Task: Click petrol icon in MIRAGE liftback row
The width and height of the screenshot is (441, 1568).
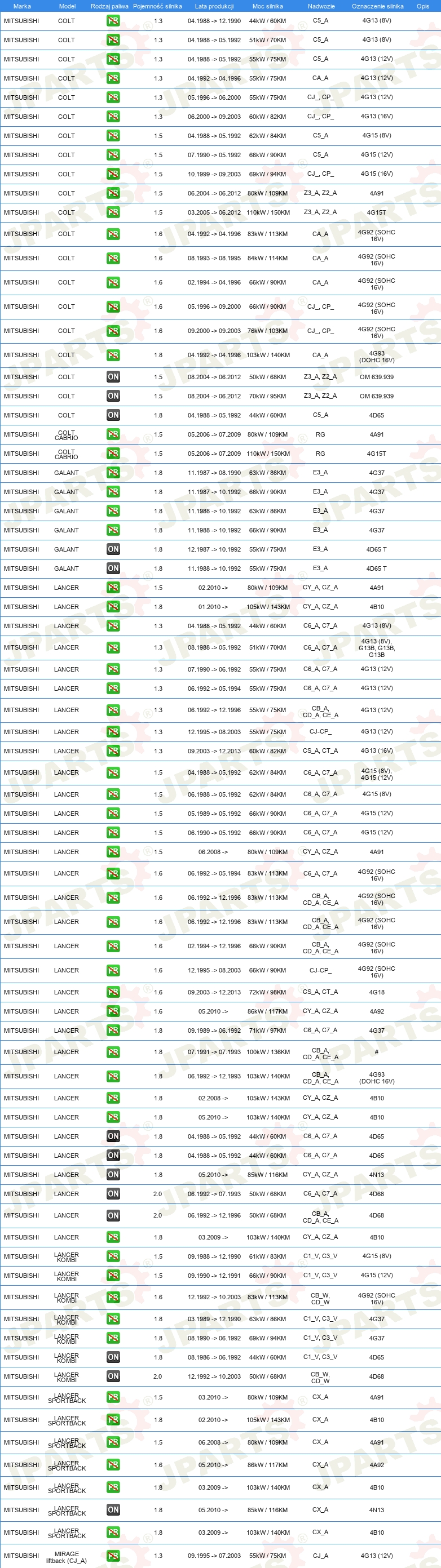Action: coord(113,1556)
